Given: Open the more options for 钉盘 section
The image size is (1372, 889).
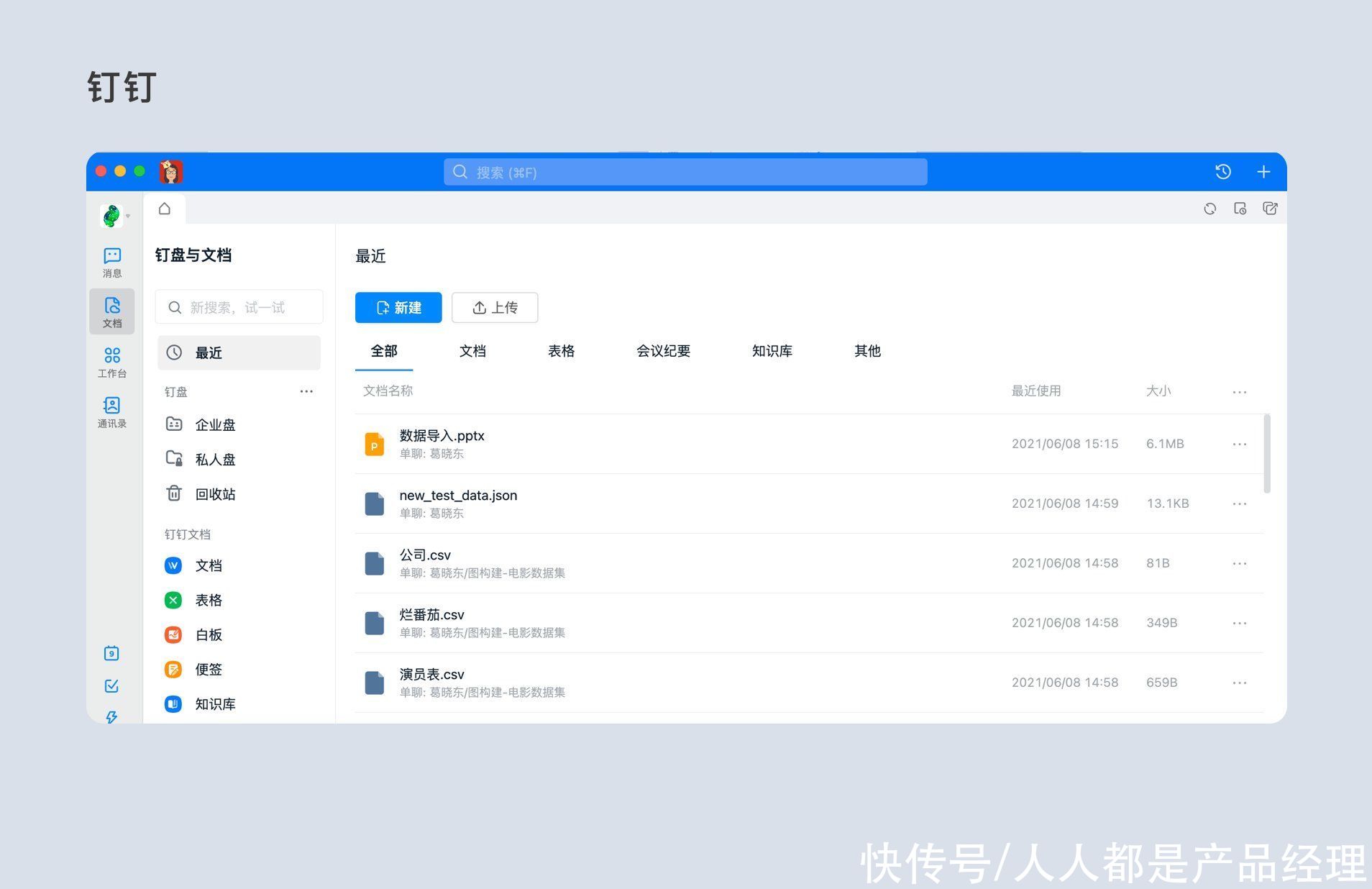Looking at the screenshot, I should [x=306, y=391].
